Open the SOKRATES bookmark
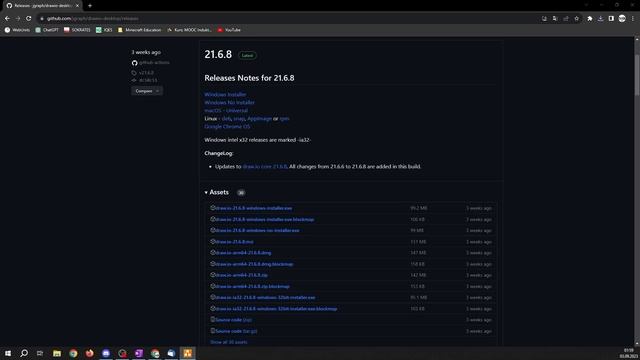The image size is (640, 360). 77,30
